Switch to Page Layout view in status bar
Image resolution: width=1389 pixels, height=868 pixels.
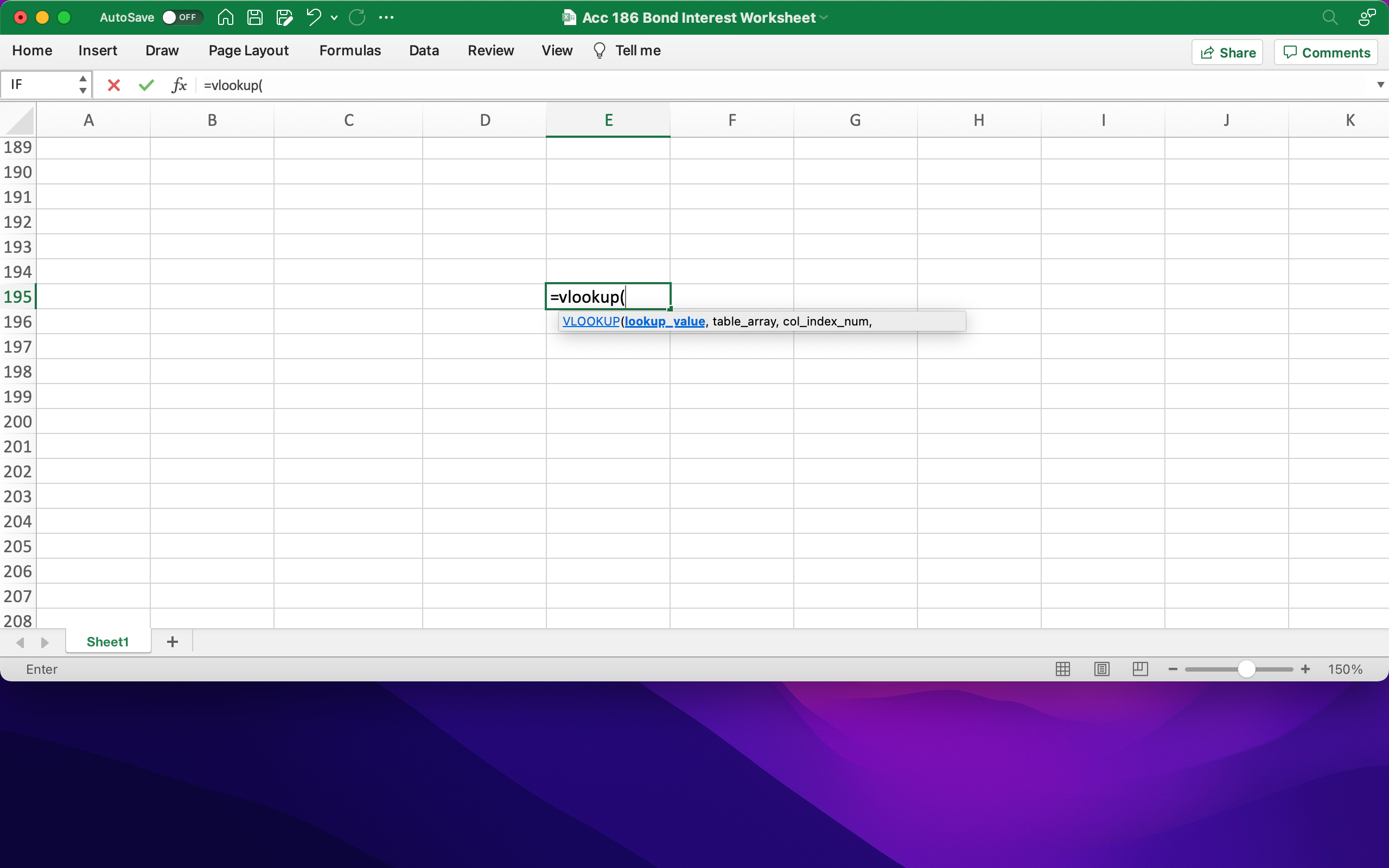pos(1101,669)
